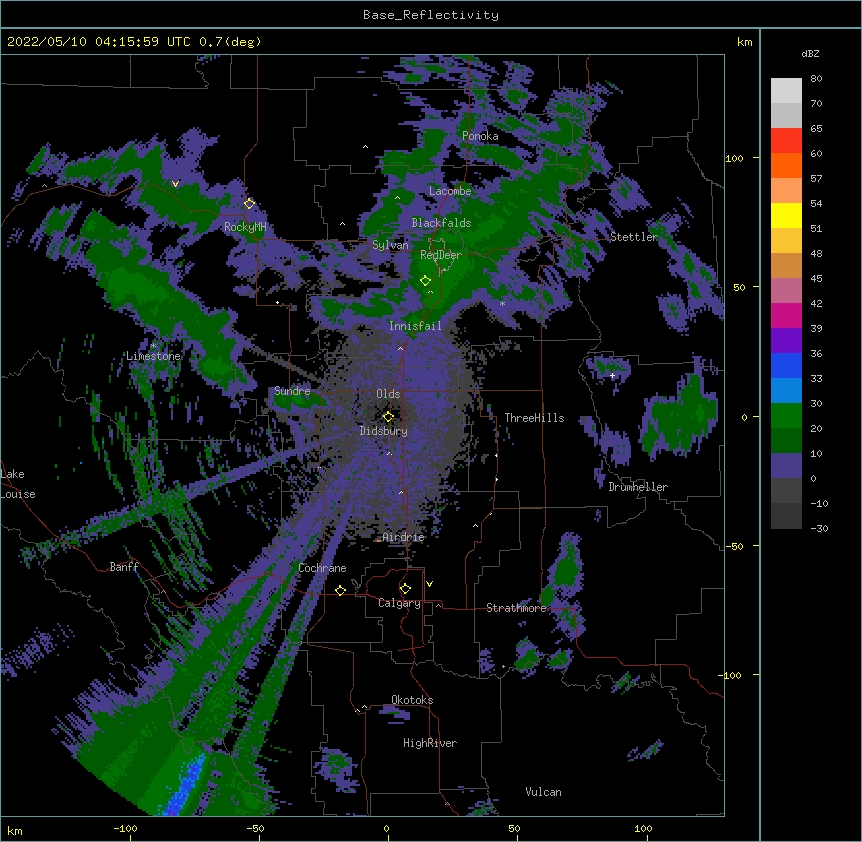Click the 80 value at the legend top

pos(816,79)
